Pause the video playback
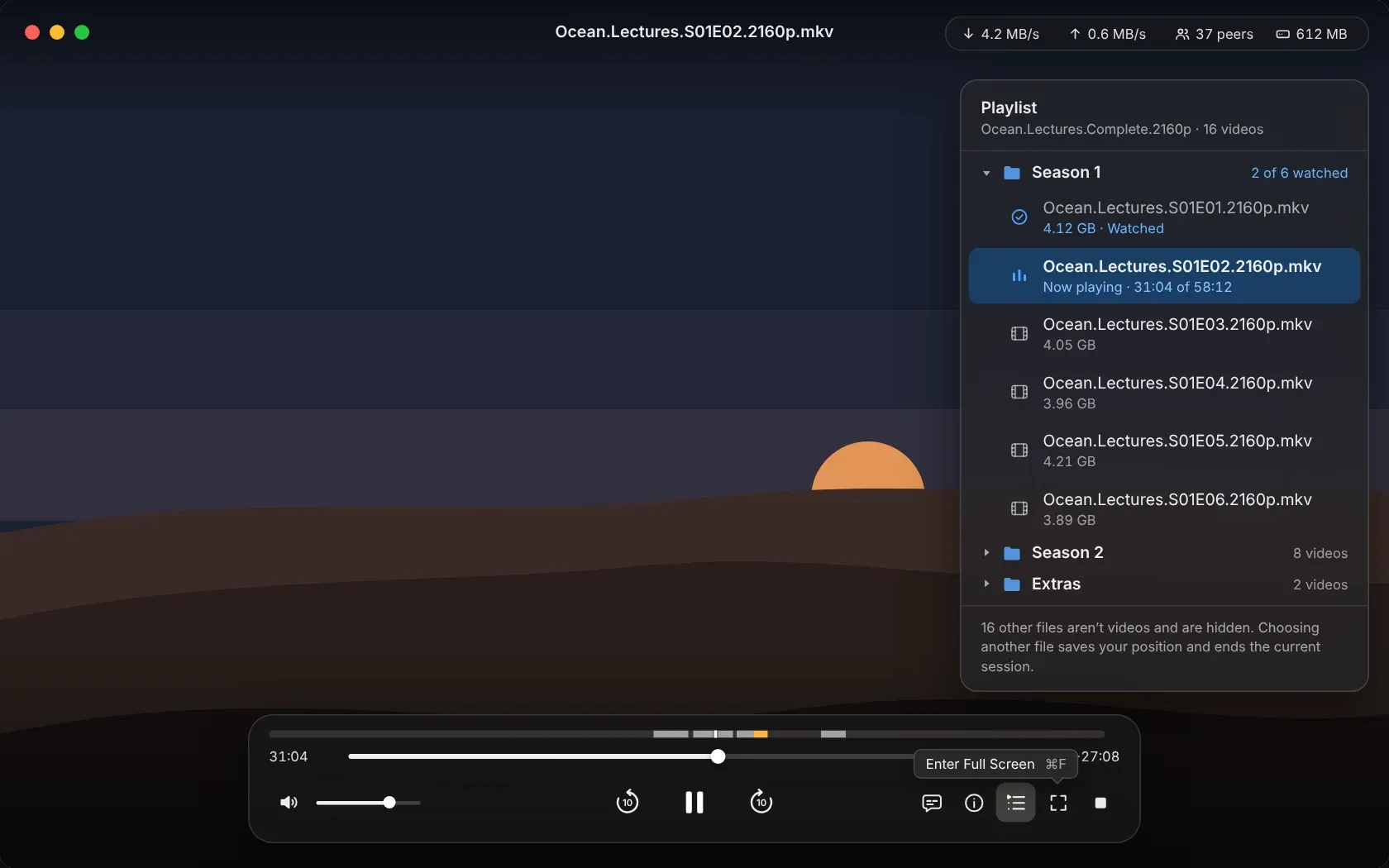1389x868 pixels. [694, 803]
